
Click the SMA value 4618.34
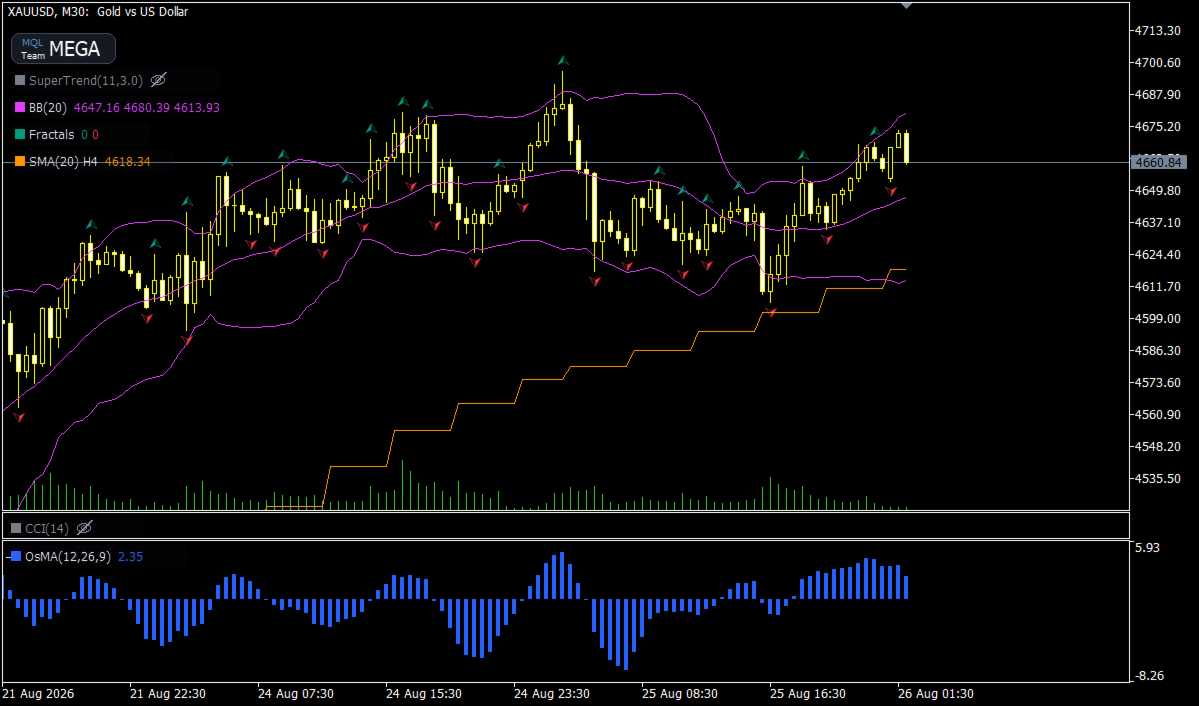point(127,161)
